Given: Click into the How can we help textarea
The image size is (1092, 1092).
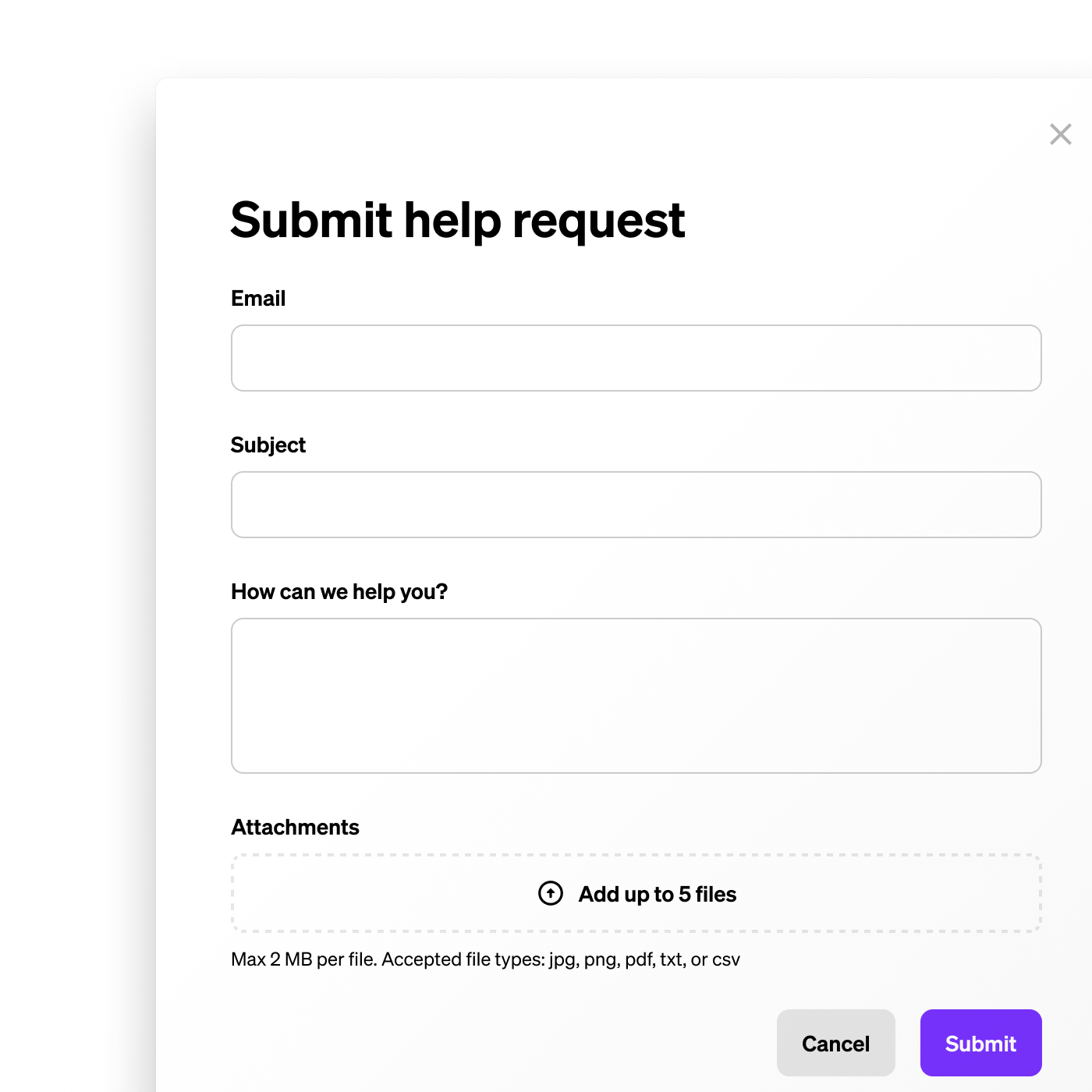Looking at the screenshot, I should (636, 696).
